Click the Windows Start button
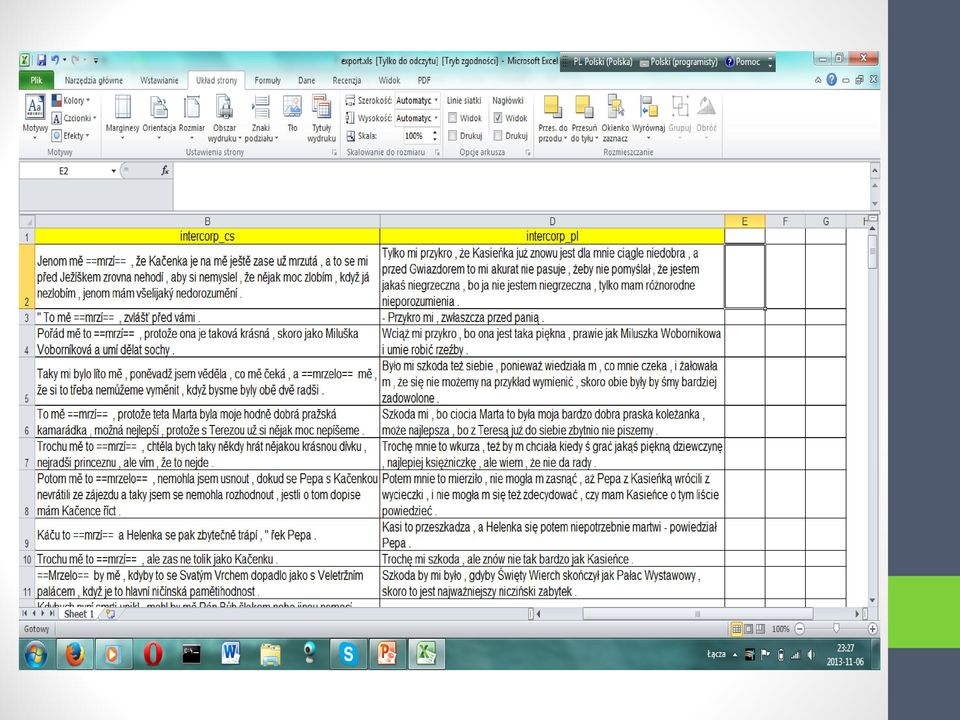This screenshot has height=720, width=960. pyautogui.click(x=36, y=654)
